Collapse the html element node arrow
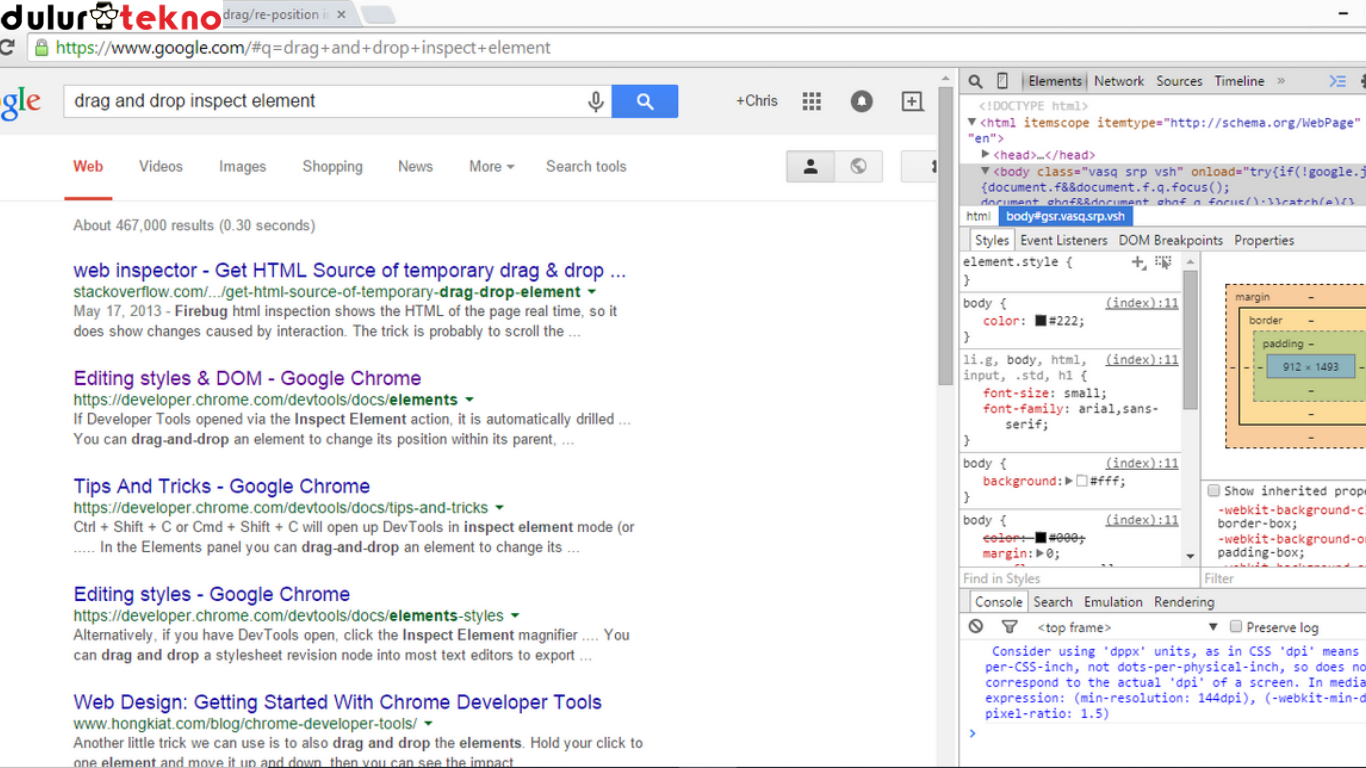 (x=972, y=123)
